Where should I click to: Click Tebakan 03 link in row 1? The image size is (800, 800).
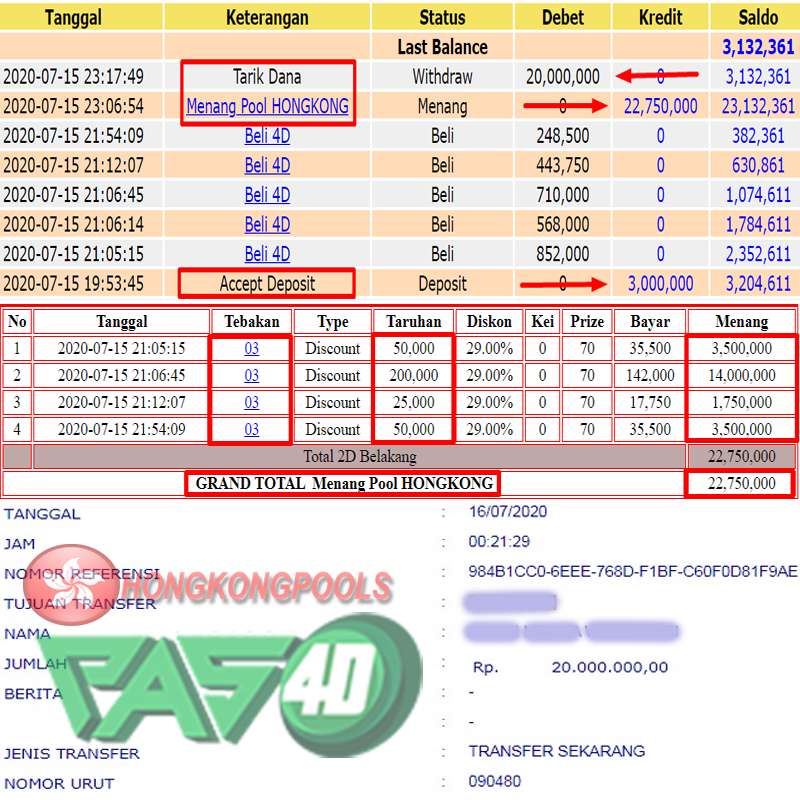[x=252, y=348]
